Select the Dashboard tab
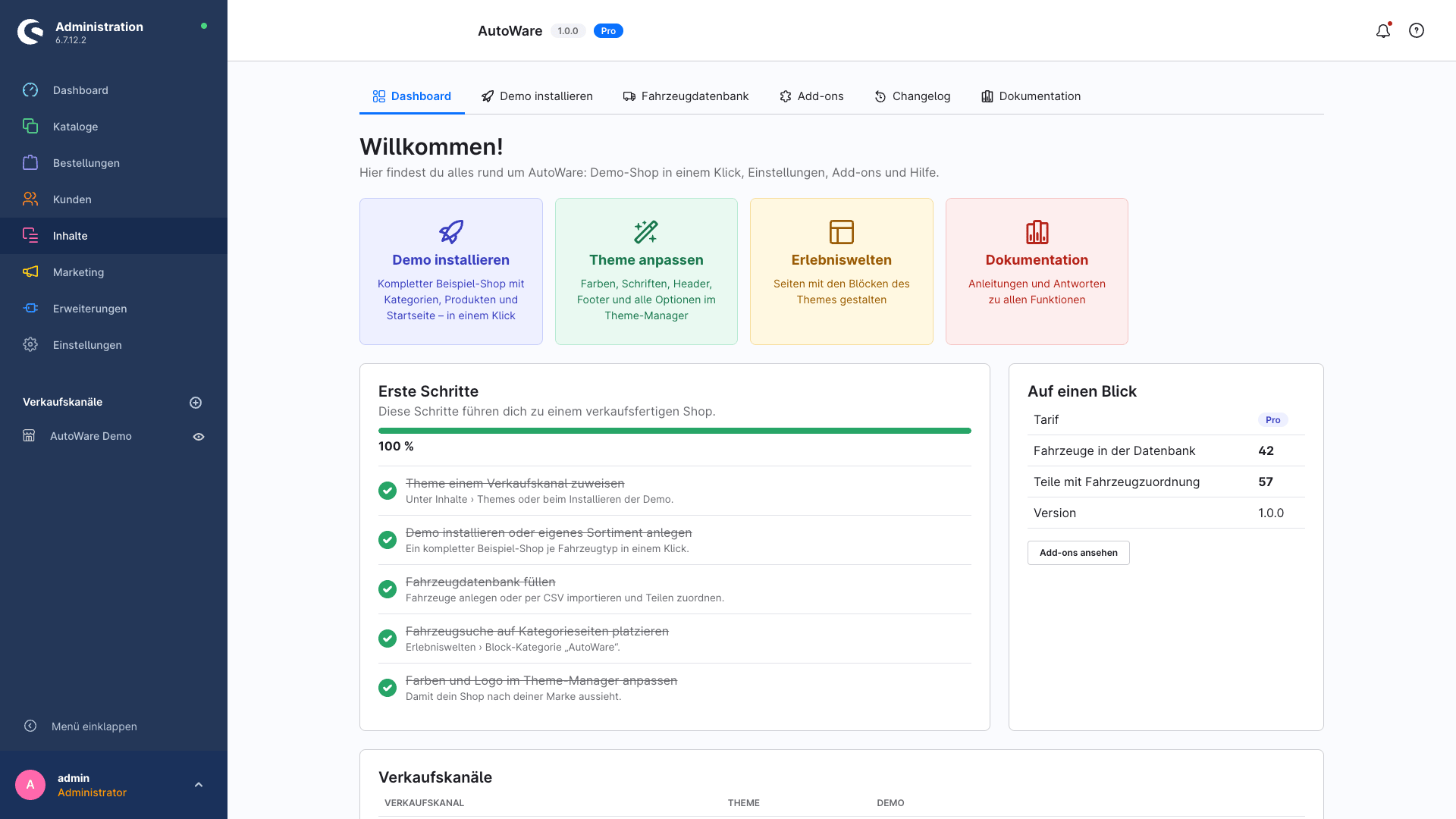Image resolution: width=1456 pixels, height=819 pixels. tap(412, 96)
